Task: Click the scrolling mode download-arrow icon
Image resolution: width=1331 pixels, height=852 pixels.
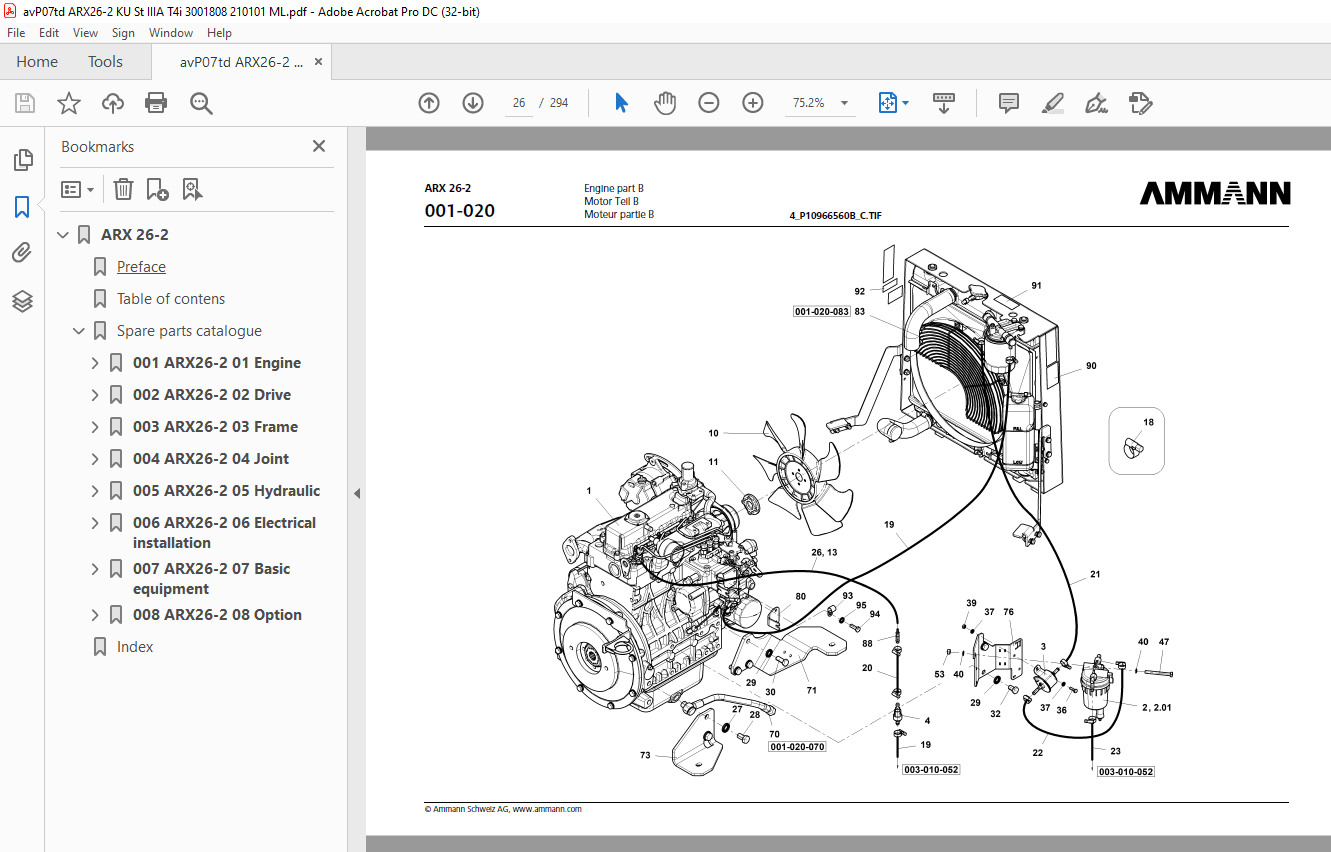Action: coord(944,103)
